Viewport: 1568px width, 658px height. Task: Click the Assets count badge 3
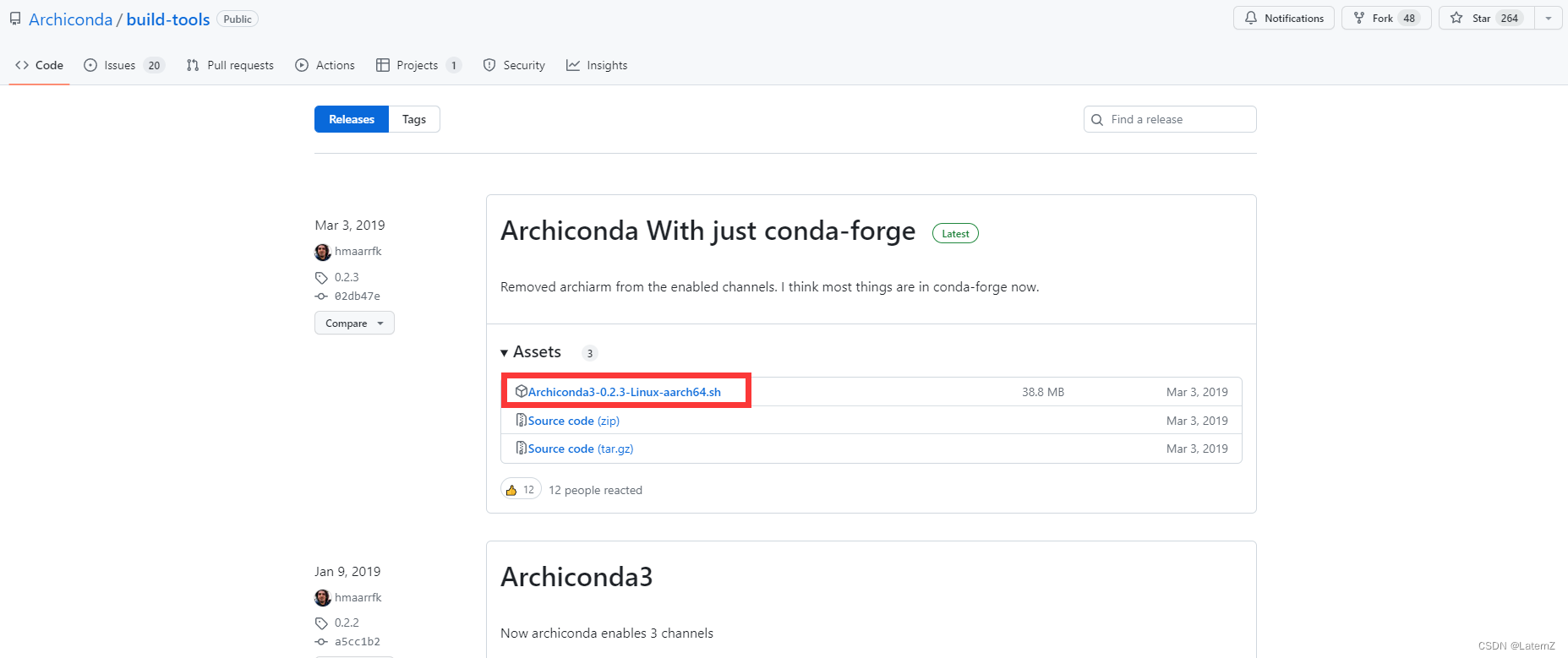coord(590,353)
